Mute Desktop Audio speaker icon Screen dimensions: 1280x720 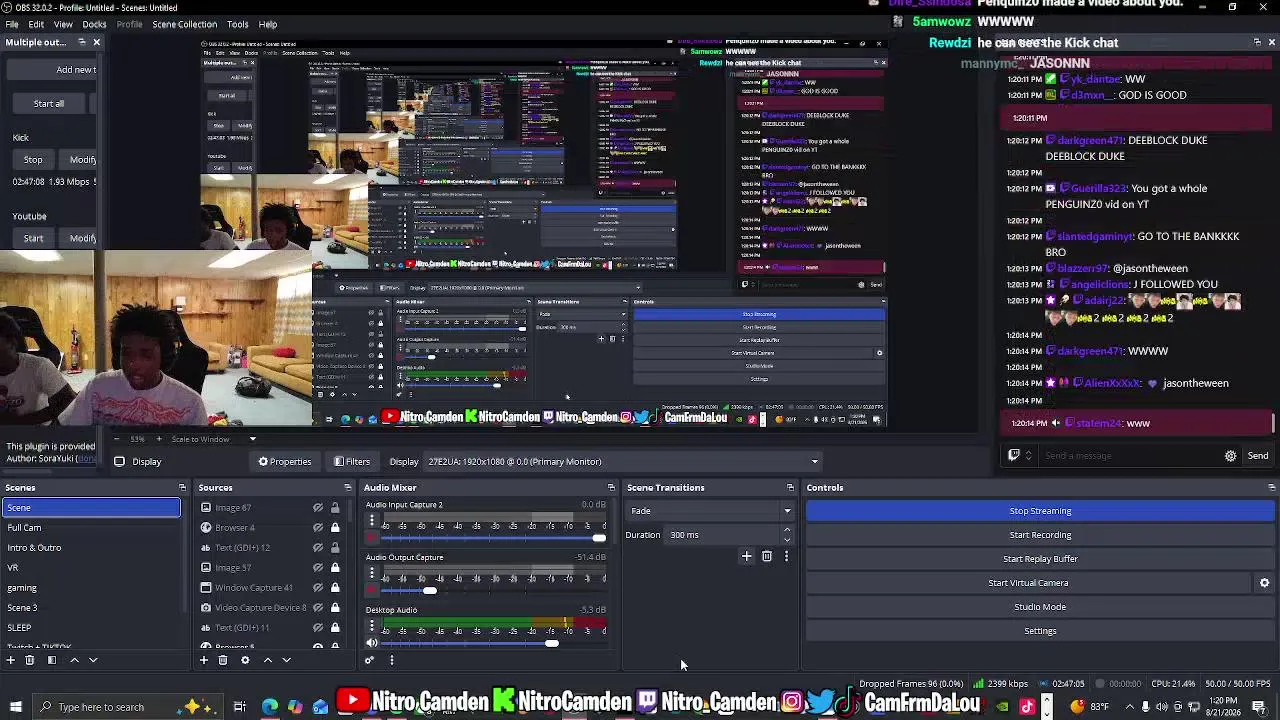[372, 643]
